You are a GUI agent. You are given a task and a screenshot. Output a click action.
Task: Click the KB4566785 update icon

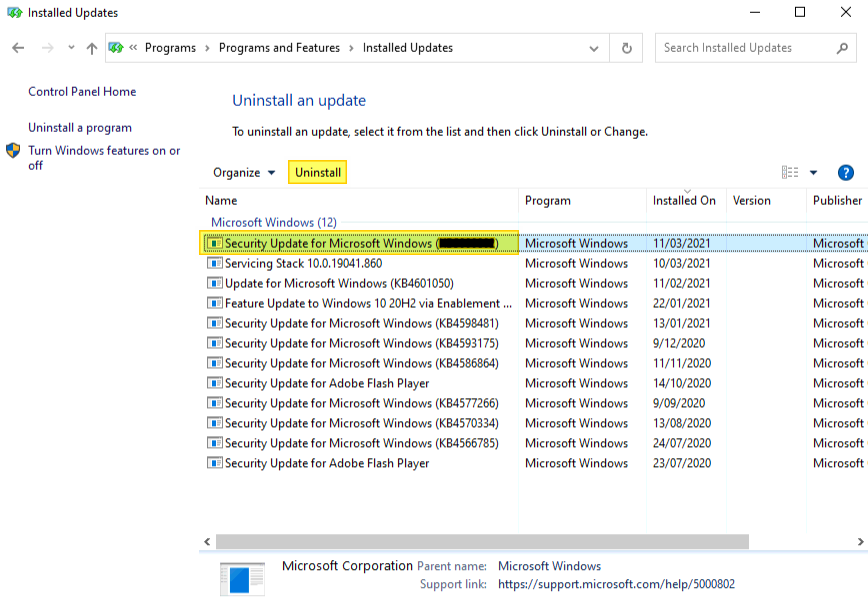214,442
